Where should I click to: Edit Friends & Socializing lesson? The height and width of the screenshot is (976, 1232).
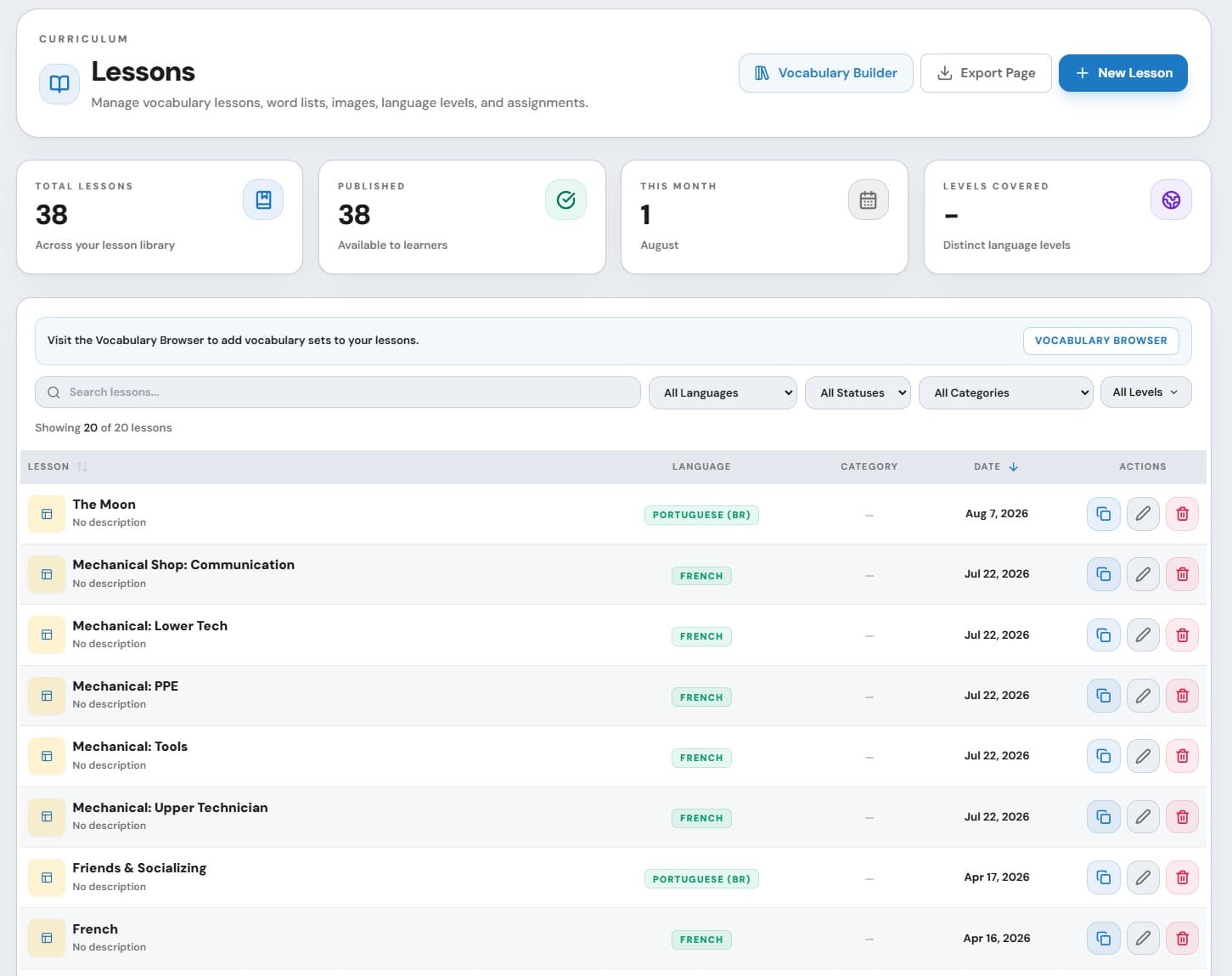click(1143, 877)
